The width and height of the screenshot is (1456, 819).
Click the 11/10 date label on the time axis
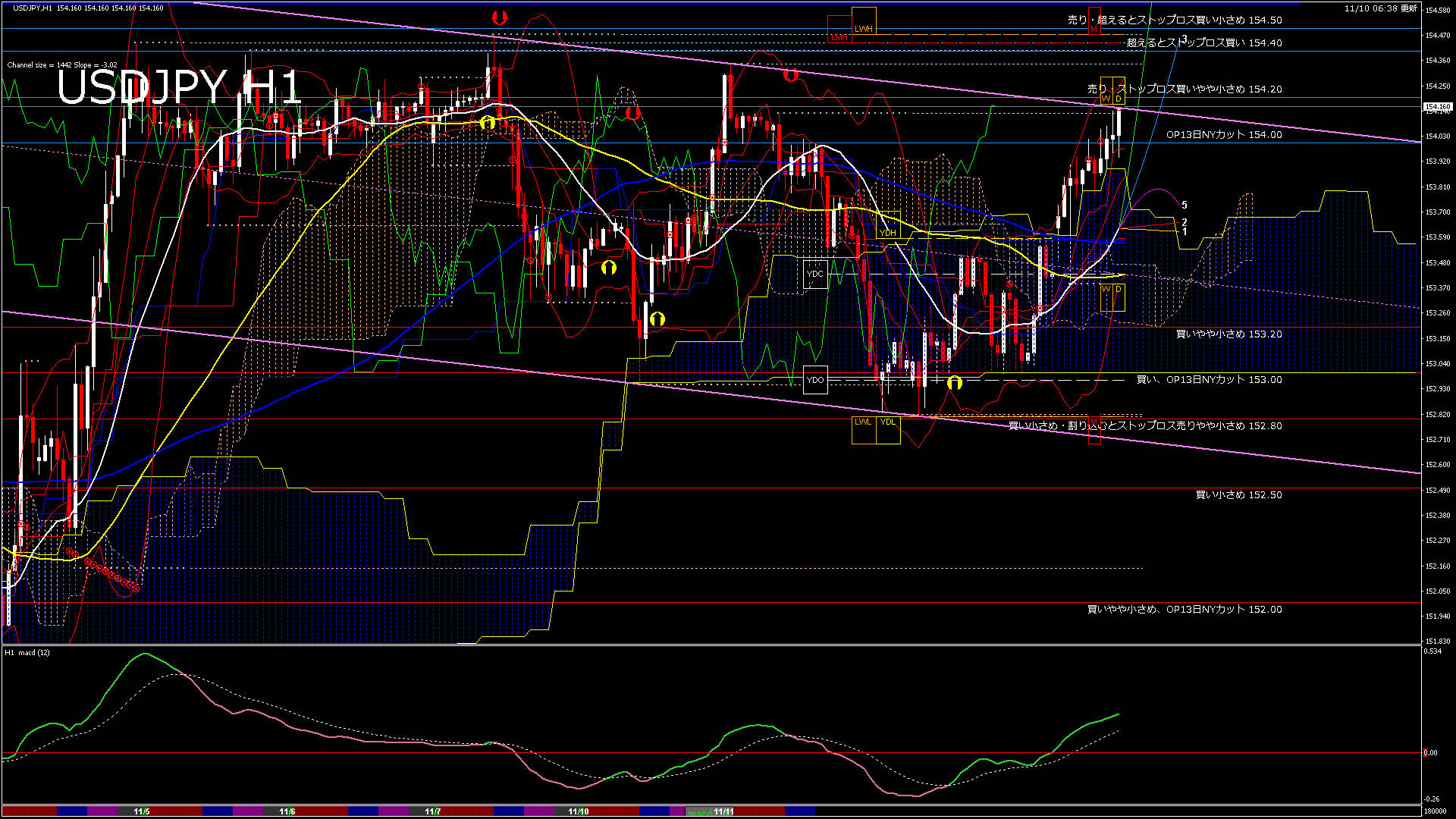point(577,812)
